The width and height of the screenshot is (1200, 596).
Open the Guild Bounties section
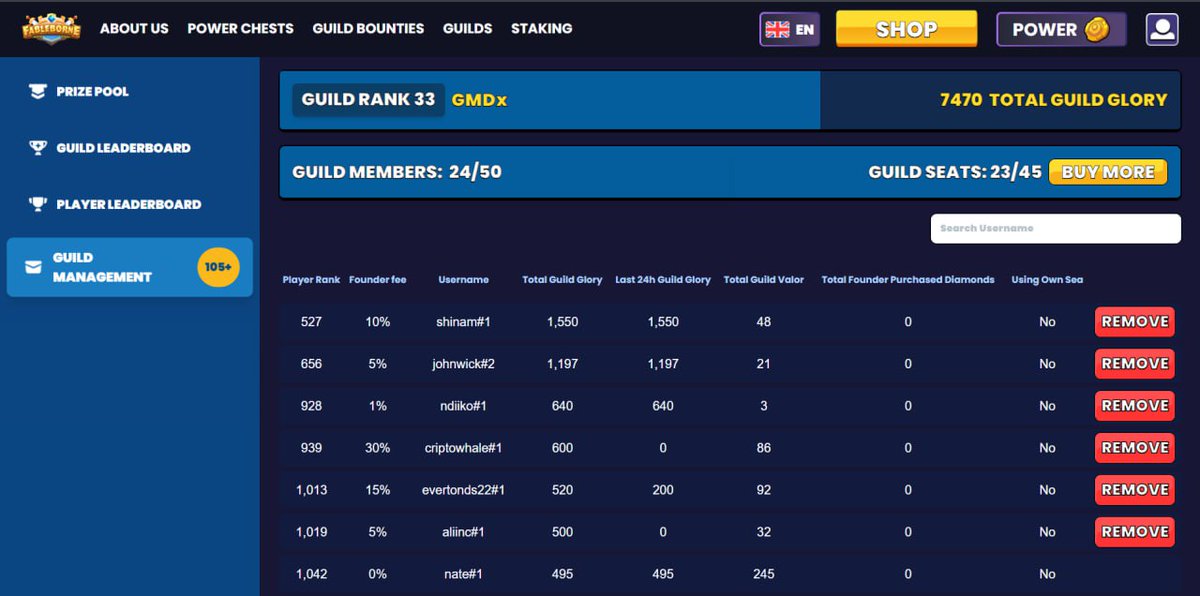(368, 29)
